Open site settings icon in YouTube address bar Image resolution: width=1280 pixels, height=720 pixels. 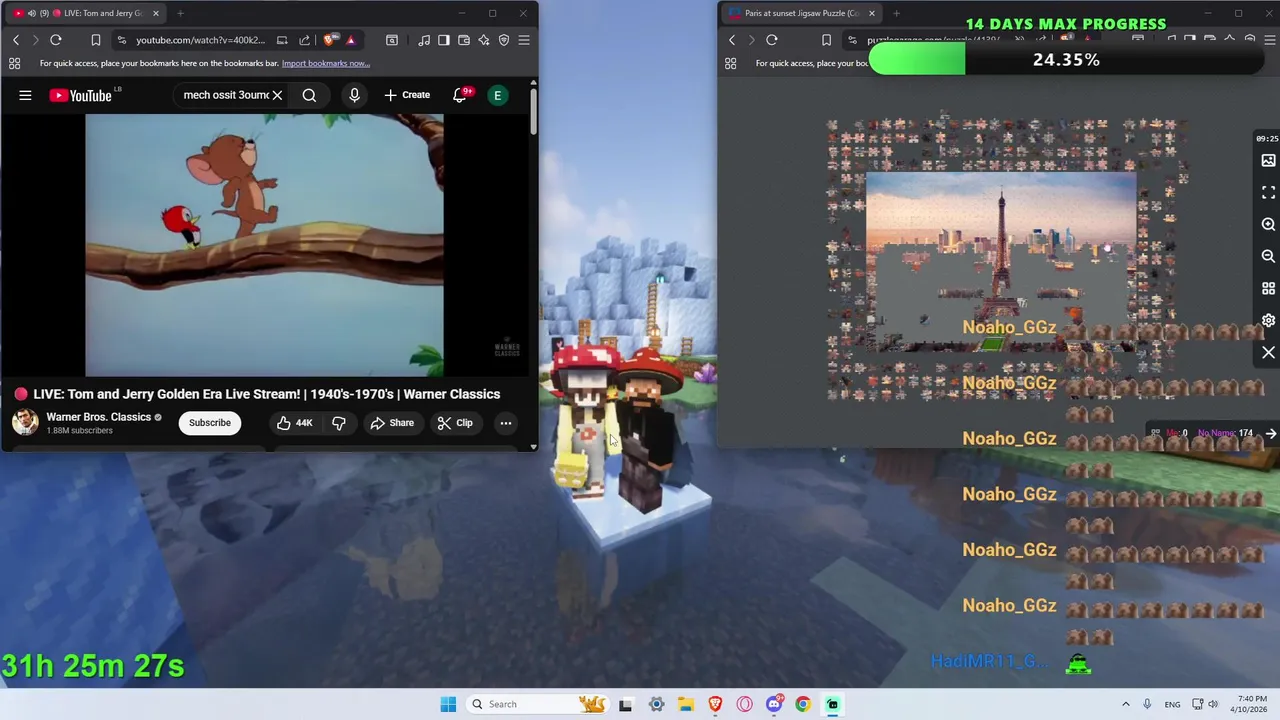(121, 40)
